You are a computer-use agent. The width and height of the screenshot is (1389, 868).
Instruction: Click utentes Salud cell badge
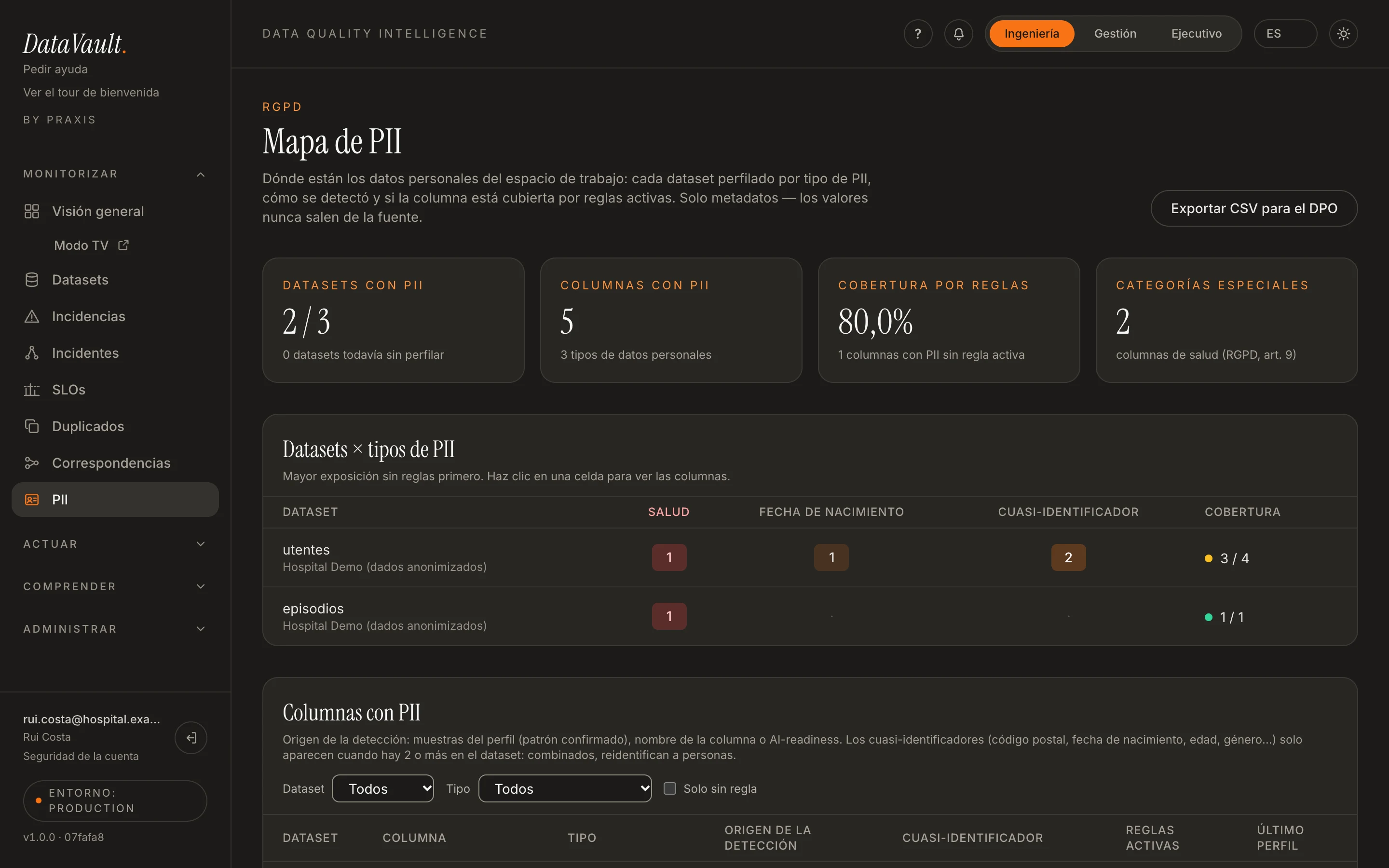(668, 557)
